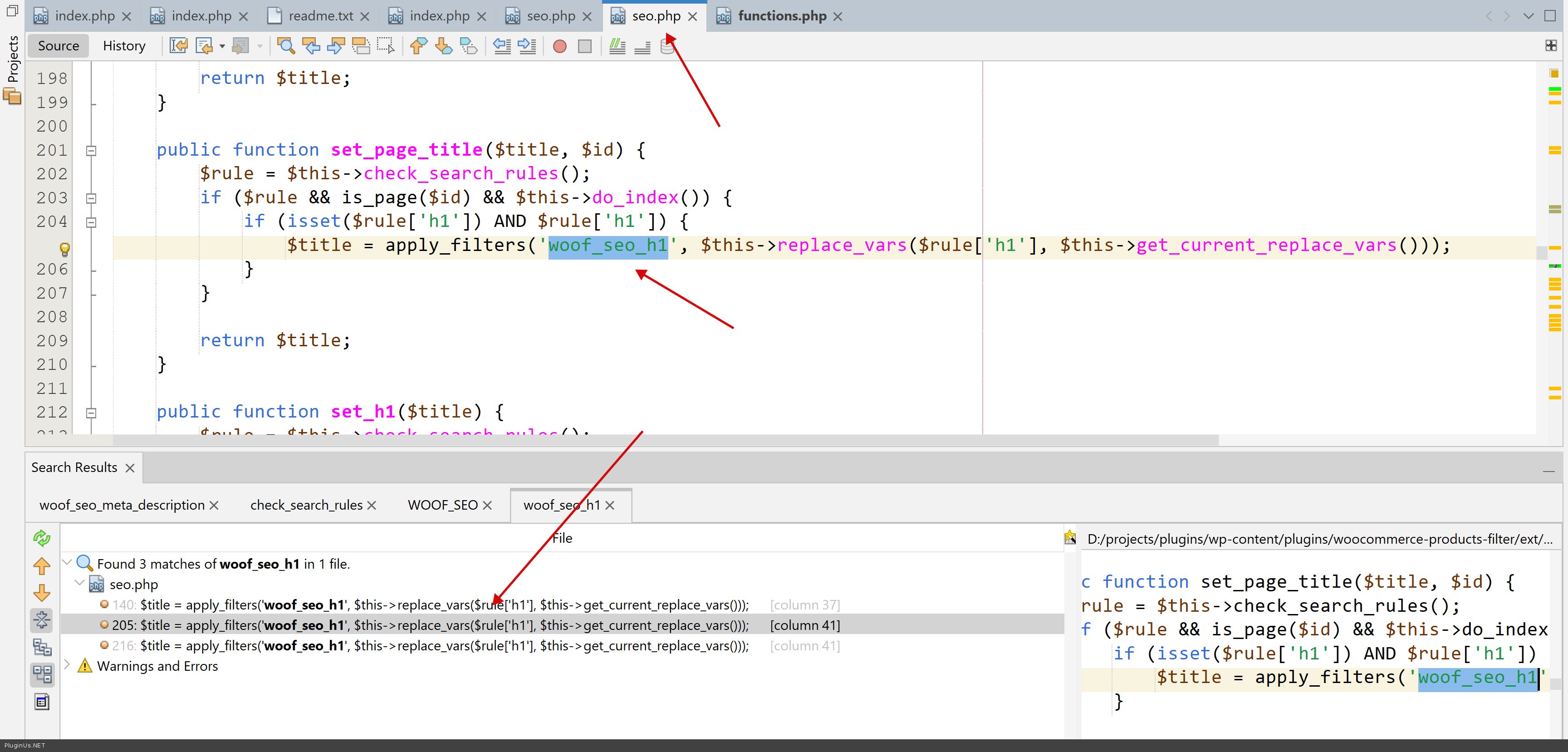Open Back navigation history dropdown arrow
The height and width of the screenshot is (752, 1568).
tap(222, 46)
